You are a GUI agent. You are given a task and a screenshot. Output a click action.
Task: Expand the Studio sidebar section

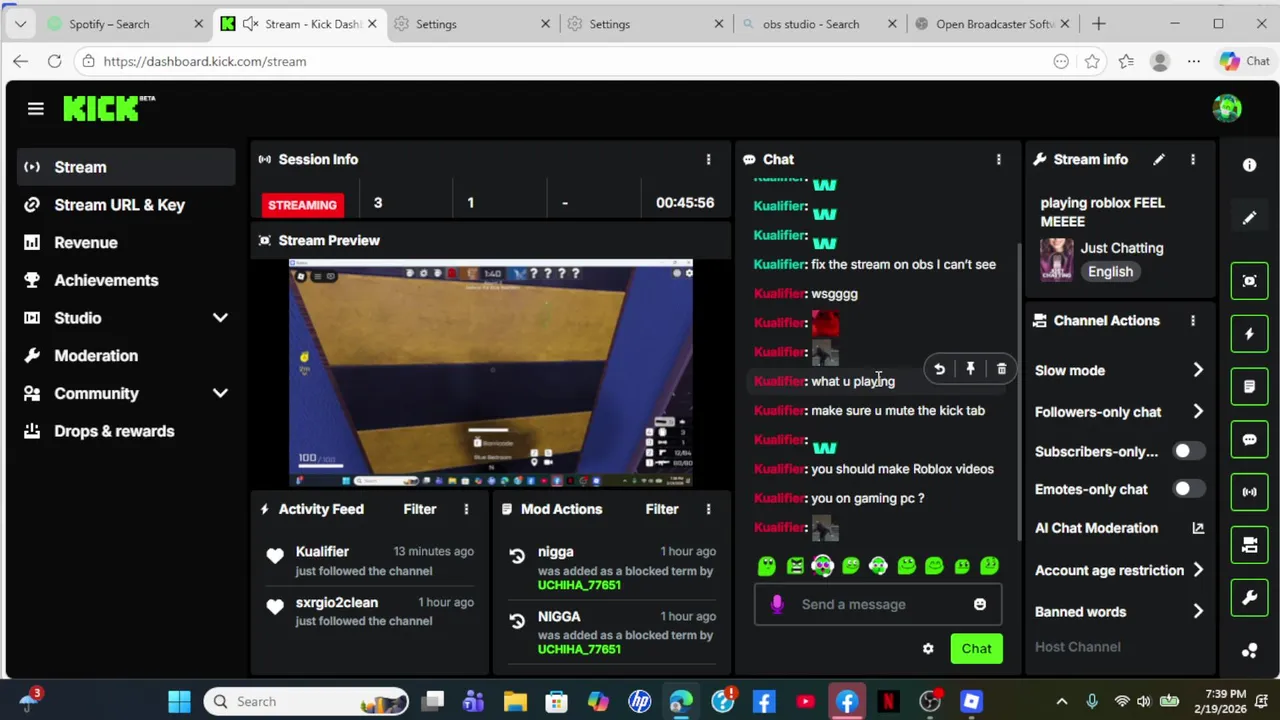pos(220,318)
